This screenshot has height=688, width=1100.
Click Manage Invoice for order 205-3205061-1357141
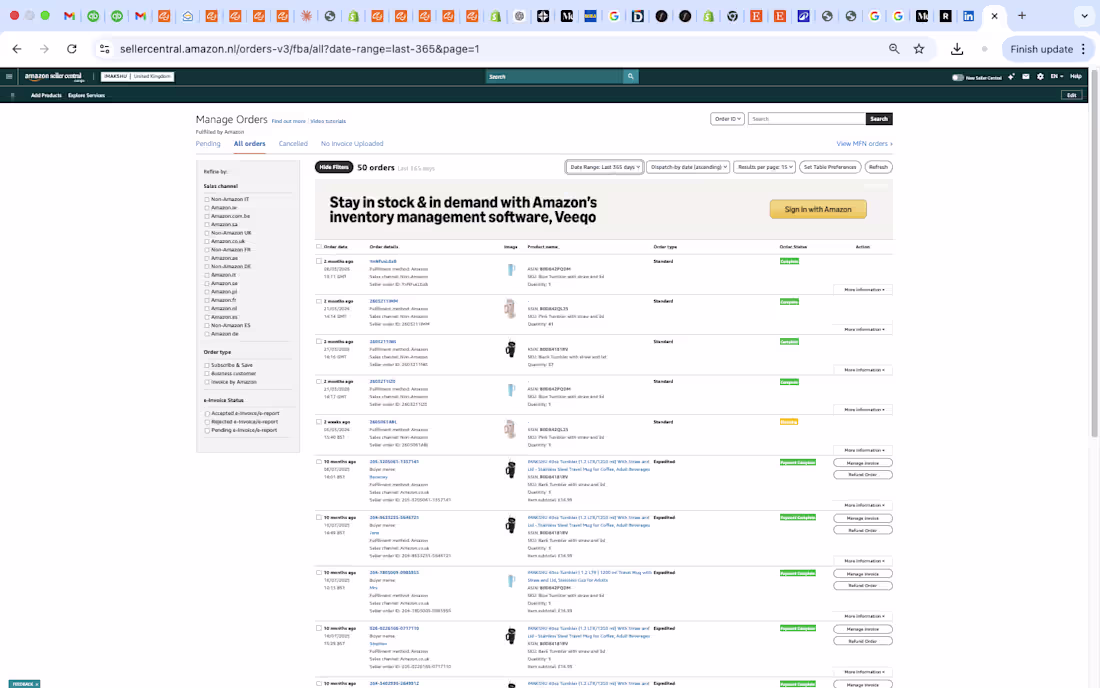coord(862,463)
